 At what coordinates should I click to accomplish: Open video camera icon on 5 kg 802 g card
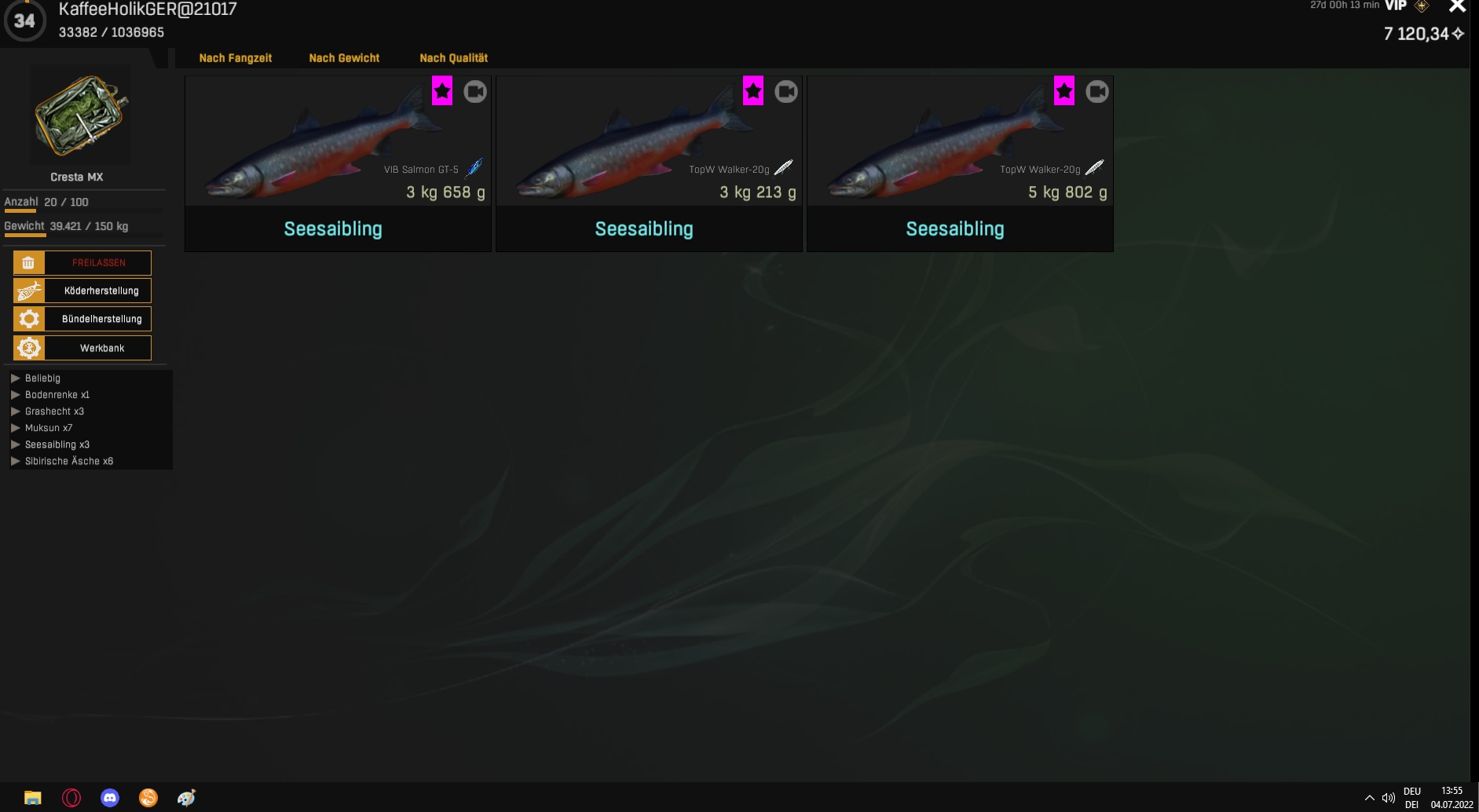point(1097,92)
